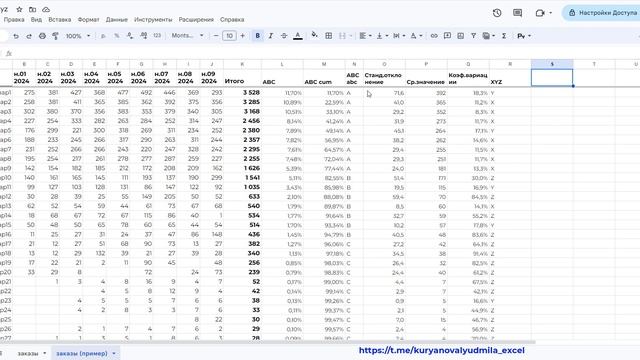Image resolution: width=640 pixels, height=360 pixels.
Task: Open the Инструменты menu
Action: 153,20
